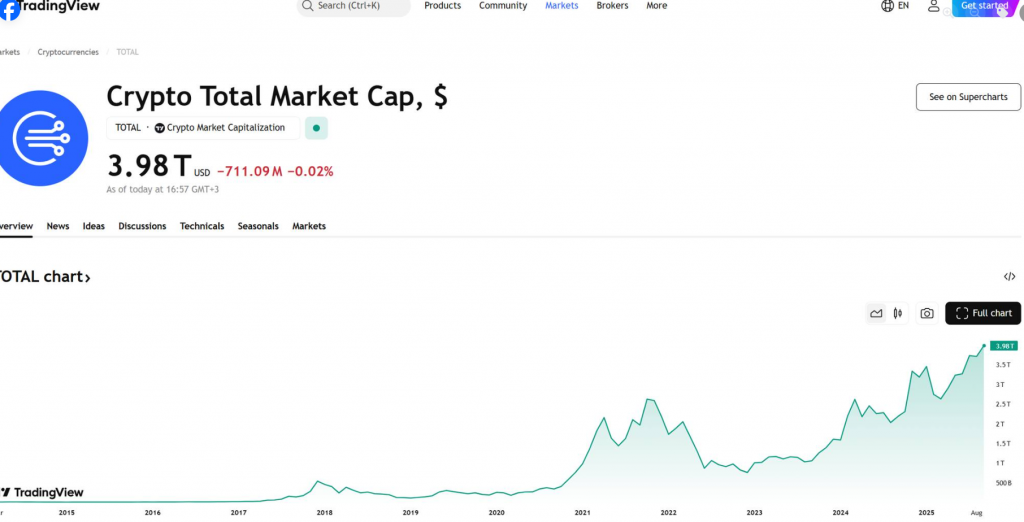Image resolution: width=1024 pixels, height=522 pixels.
Task: Click the globe language icon
Action: coord(888,6)
